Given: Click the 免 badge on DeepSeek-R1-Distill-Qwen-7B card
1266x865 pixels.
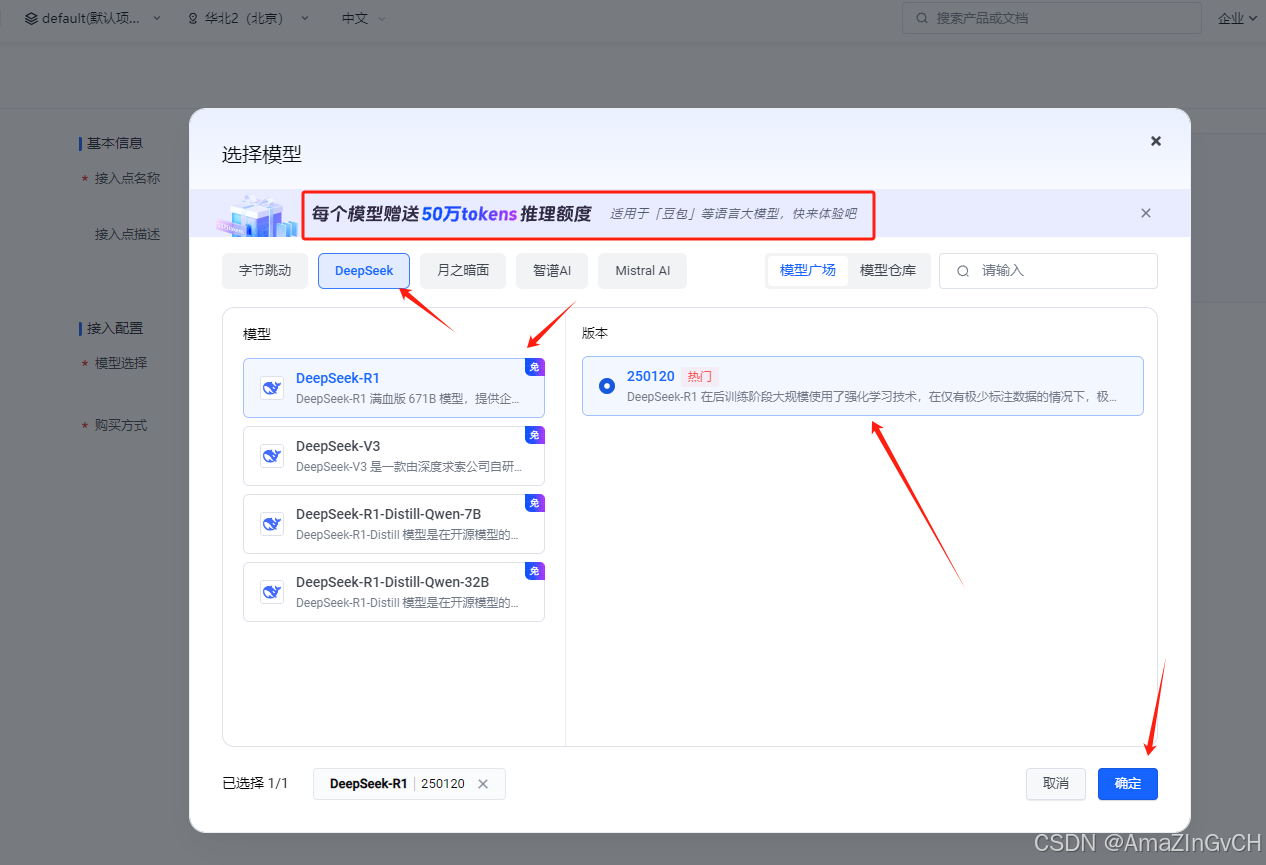Looking at the screenshot, I should pyautogui.click(x=535, y=503).
